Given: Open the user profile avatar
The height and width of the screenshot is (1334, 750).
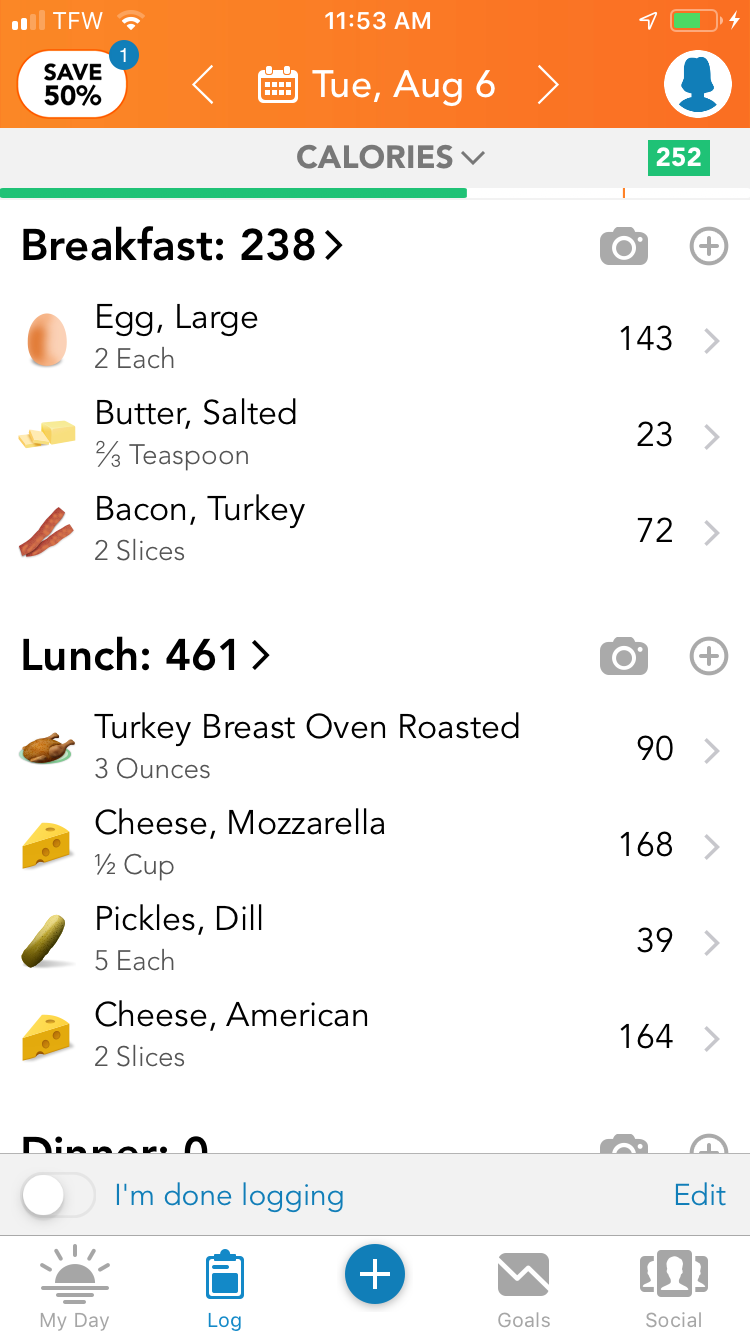Looking at the screenshot, I should click(x=697, y=84).
